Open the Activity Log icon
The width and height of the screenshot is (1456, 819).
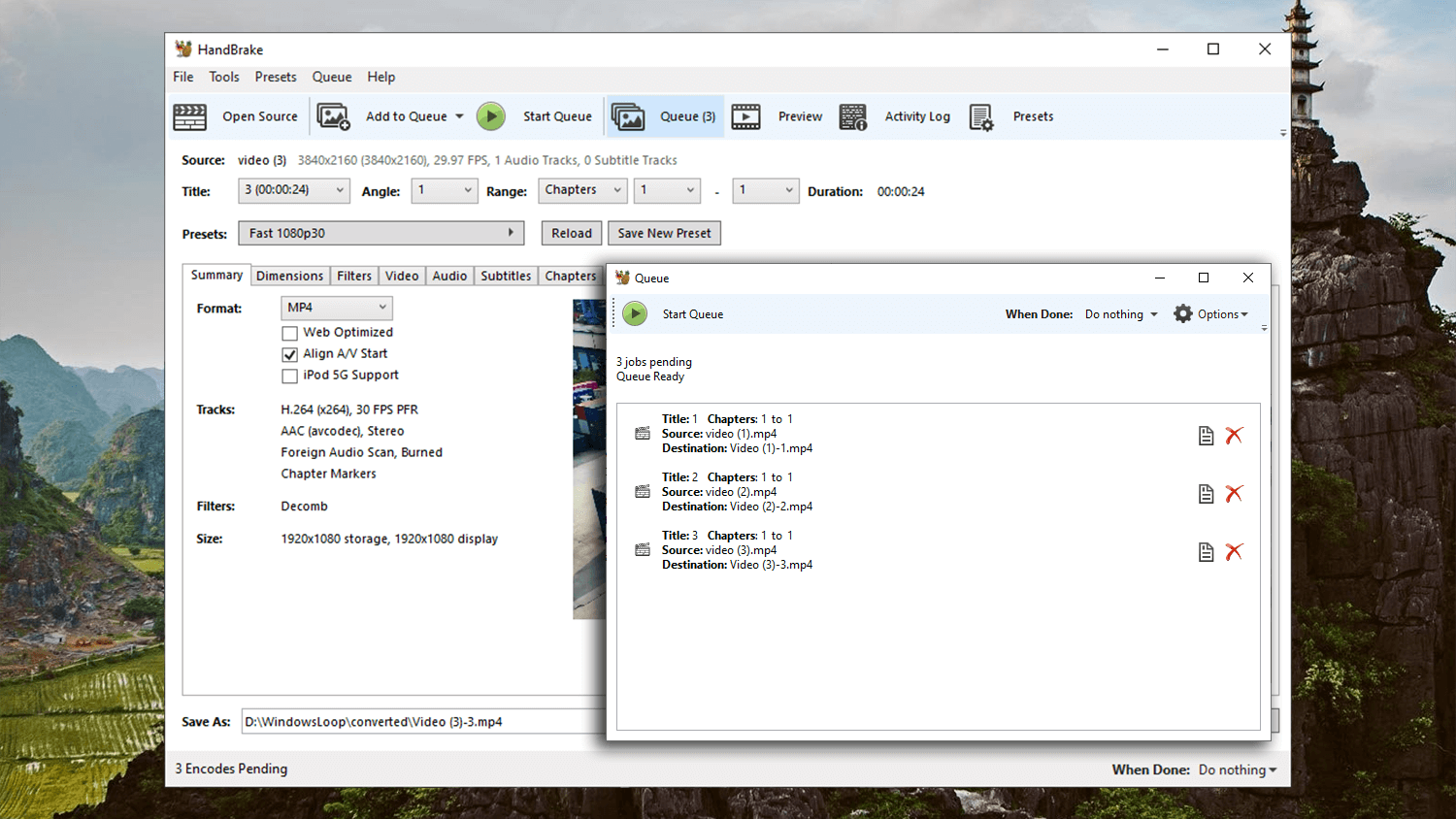pos(853,116)
